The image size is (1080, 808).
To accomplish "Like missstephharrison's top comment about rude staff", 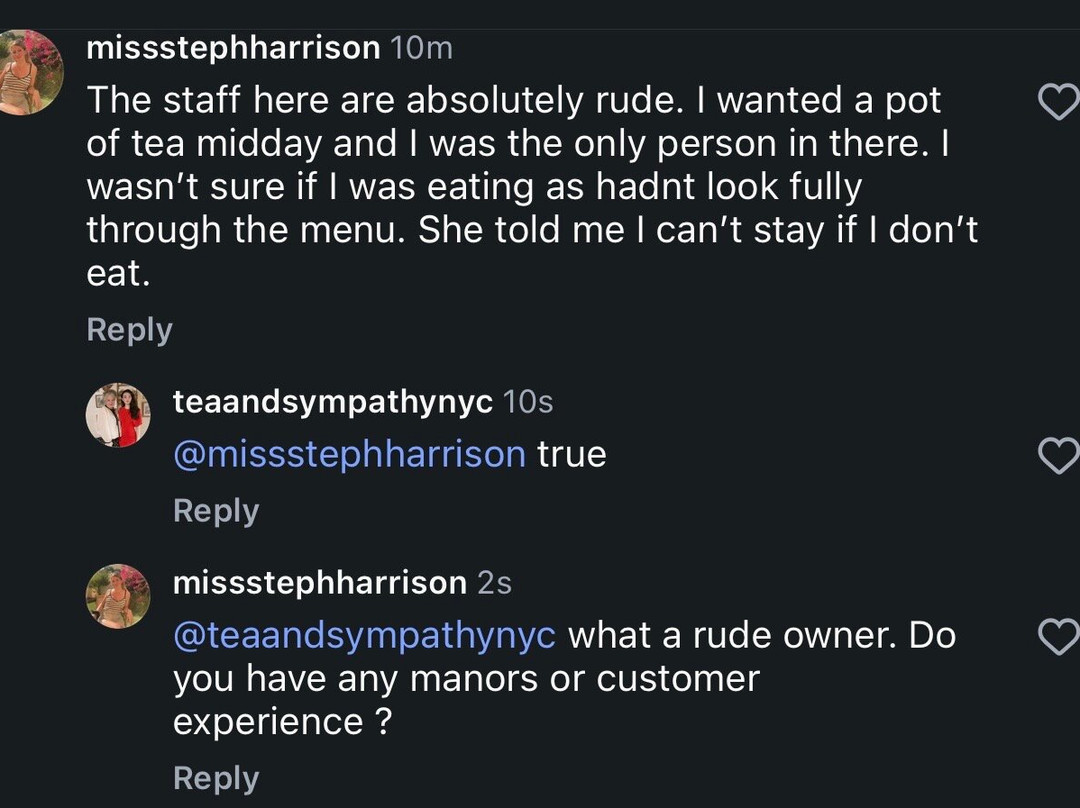I will coord(1059,102).
